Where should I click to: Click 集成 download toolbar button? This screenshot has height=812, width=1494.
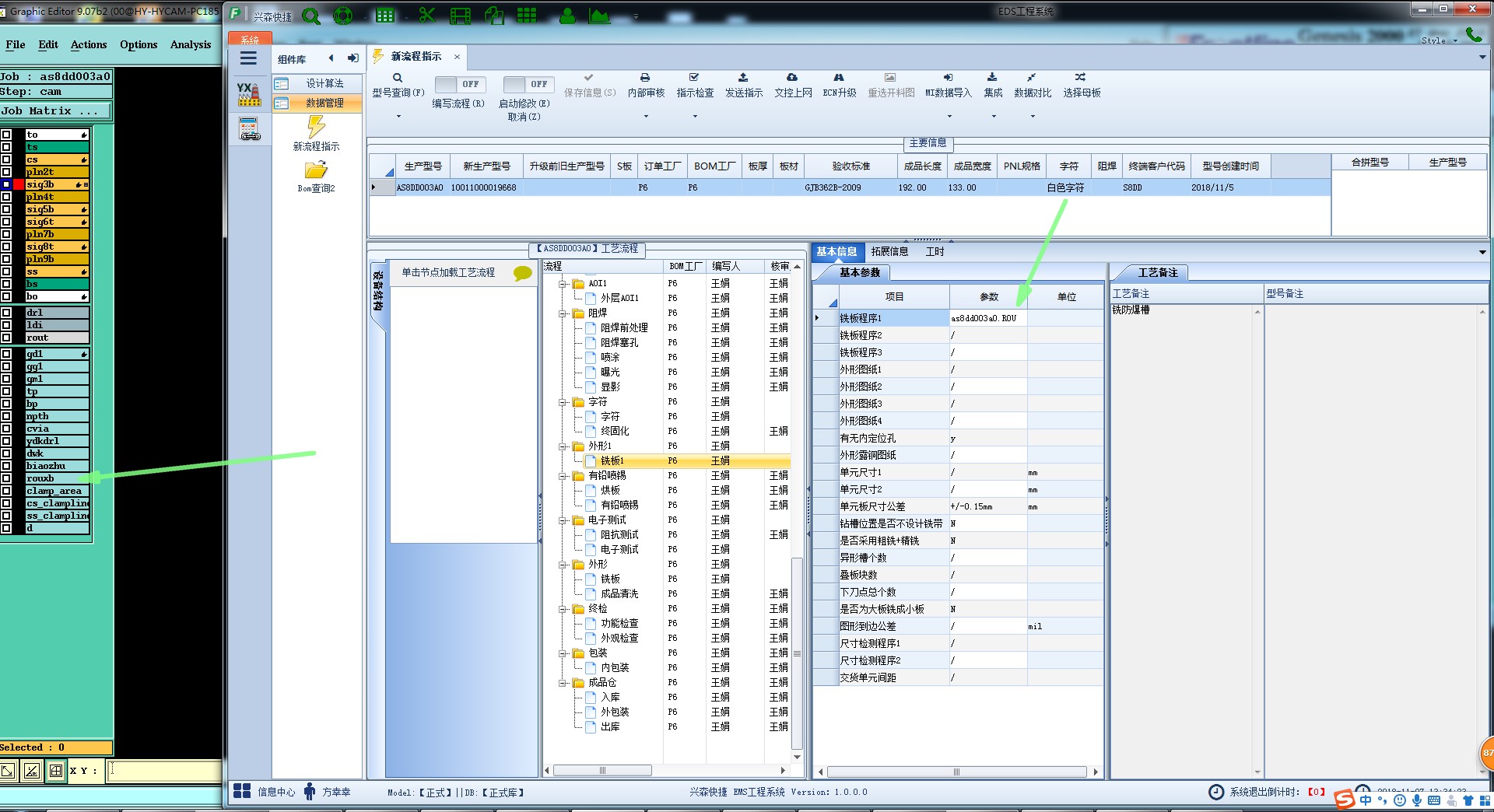coord(993,86)
